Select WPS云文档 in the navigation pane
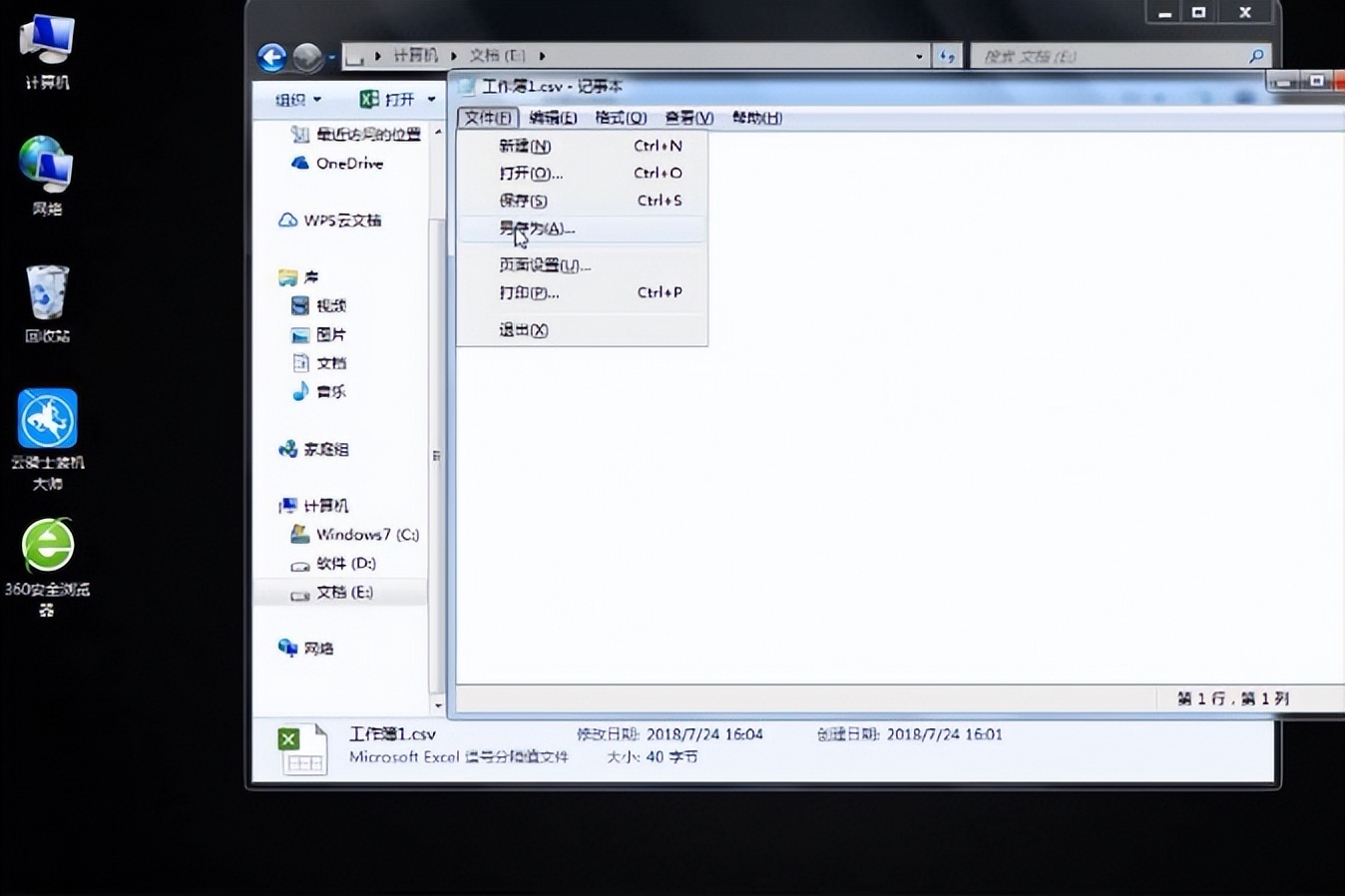 pos(330,220)
